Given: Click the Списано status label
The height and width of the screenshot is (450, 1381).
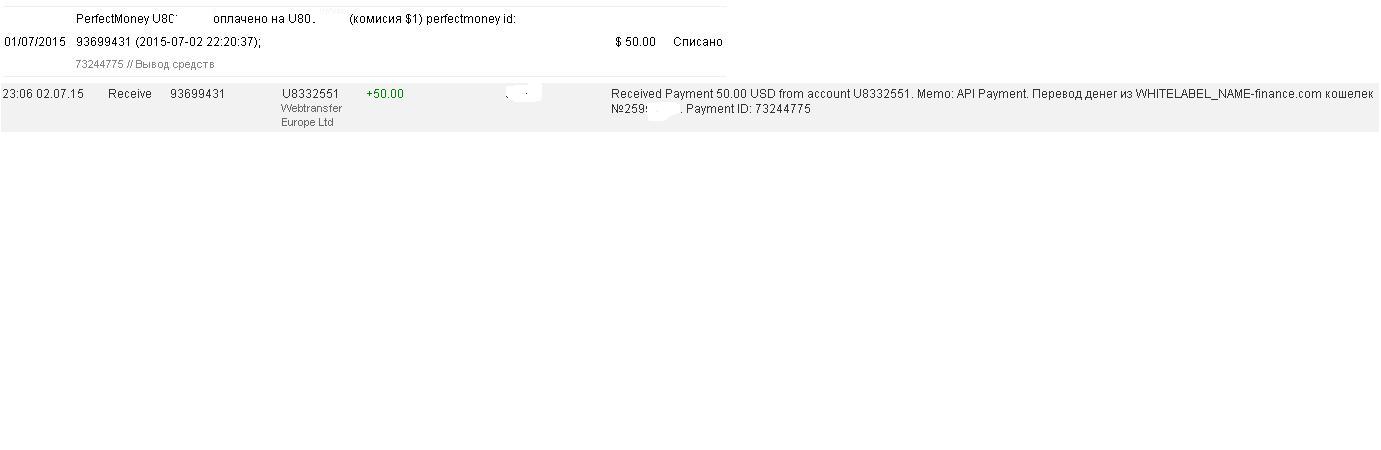Looking at the screenshot, I should coord(697,42).
